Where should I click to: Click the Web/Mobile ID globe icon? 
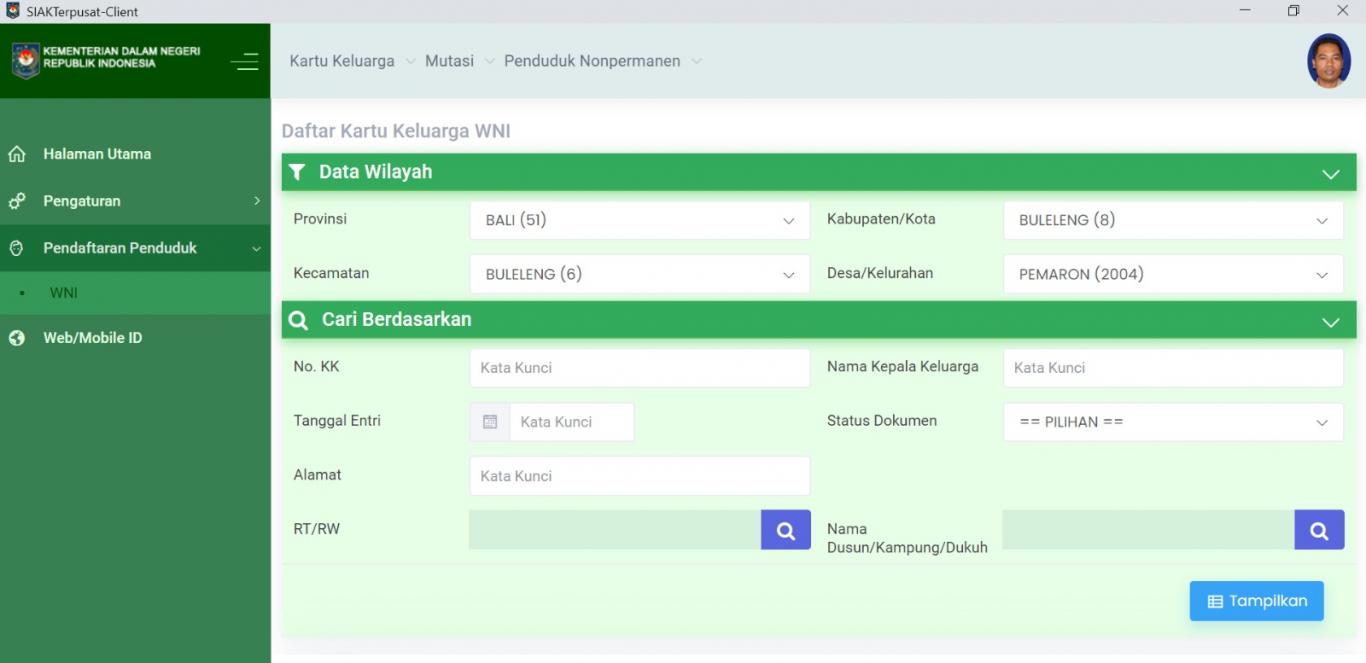pyautogui.click(x=17, y=338)
